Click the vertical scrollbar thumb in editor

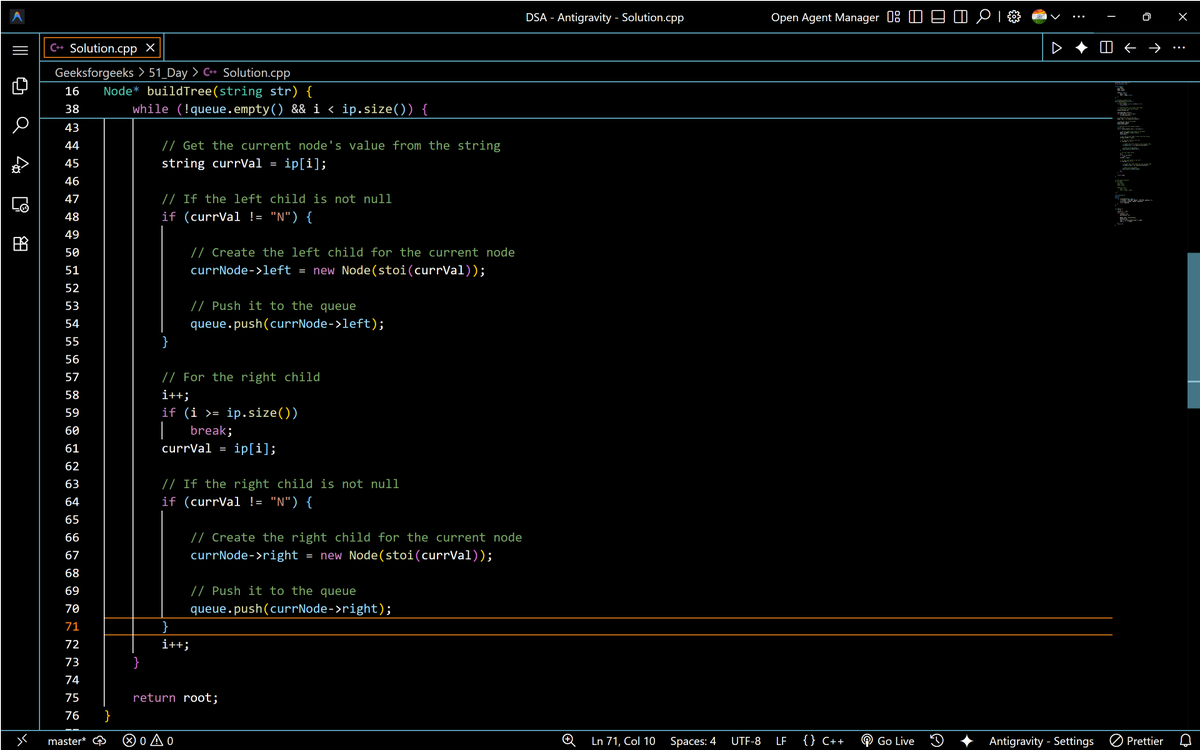point(1193,331)
